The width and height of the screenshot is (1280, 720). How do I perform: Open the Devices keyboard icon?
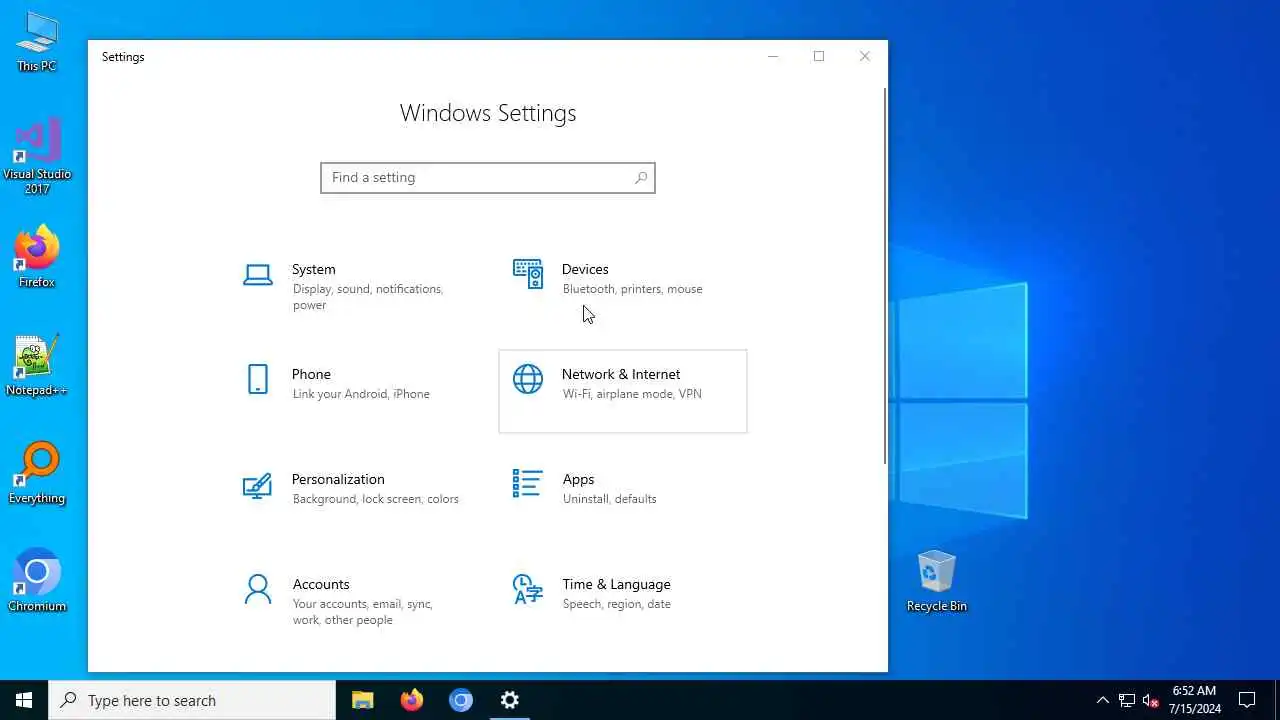point(527,274)
